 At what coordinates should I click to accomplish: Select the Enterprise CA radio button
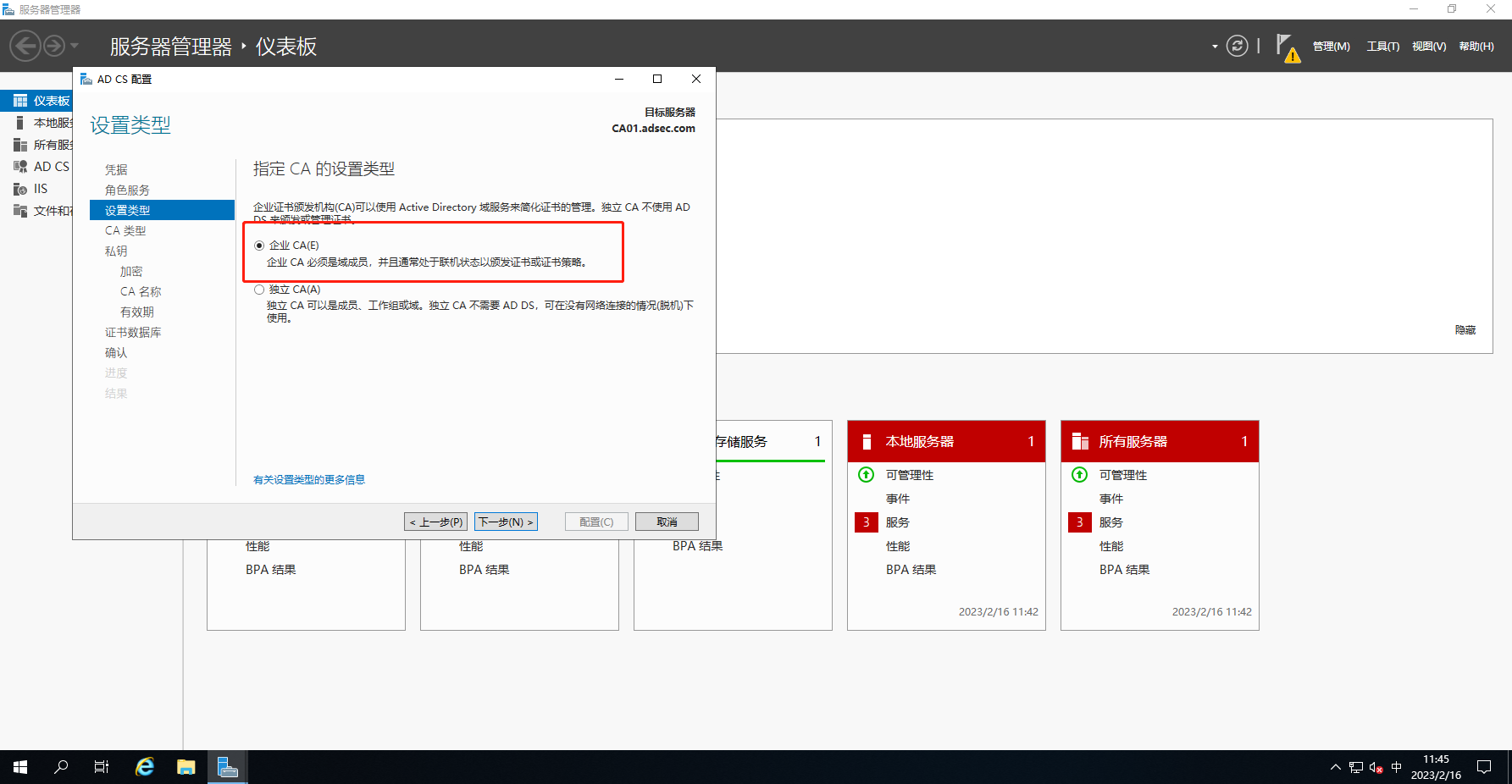[x=259, y=246]
